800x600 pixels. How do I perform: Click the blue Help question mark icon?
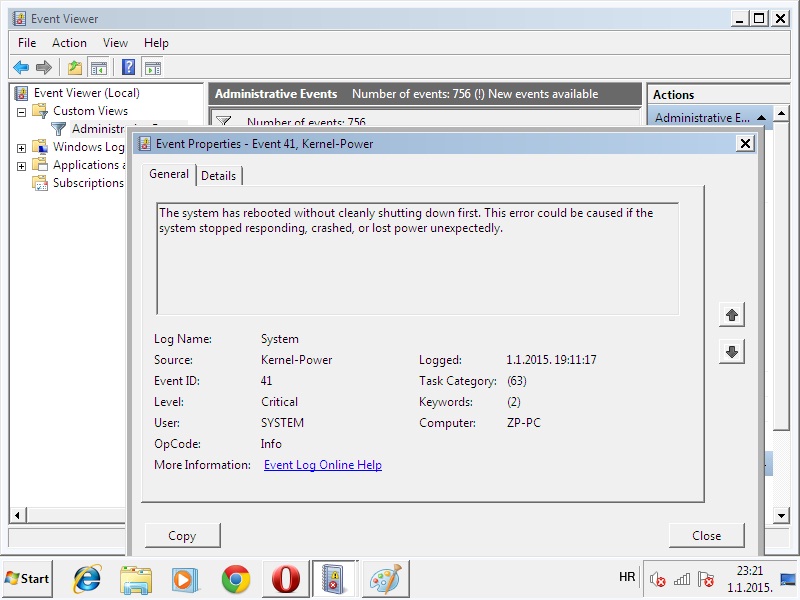coord(128,67)
